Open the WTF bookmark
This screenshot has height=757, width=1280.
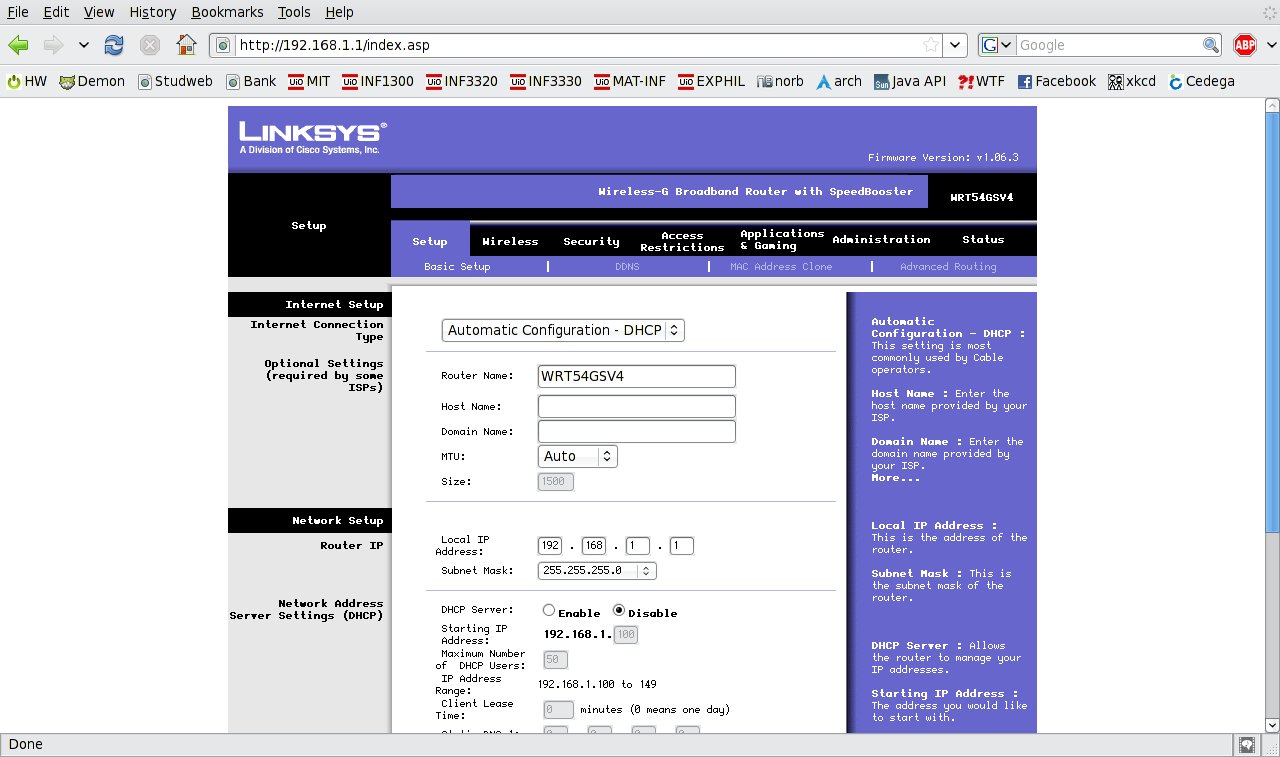pyautogui.click(x=982, y=81)
